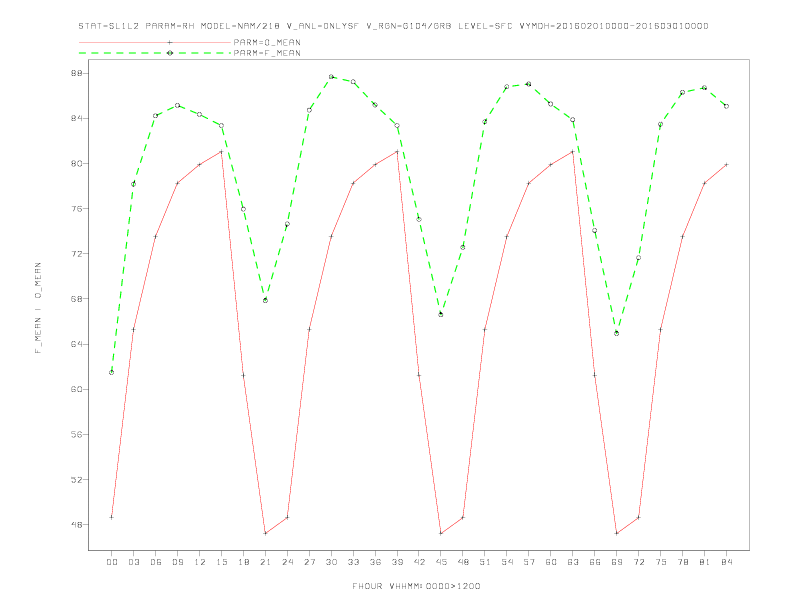Click x-axis forecast hour label 36
792x612 pixels.
coord(375,562)
